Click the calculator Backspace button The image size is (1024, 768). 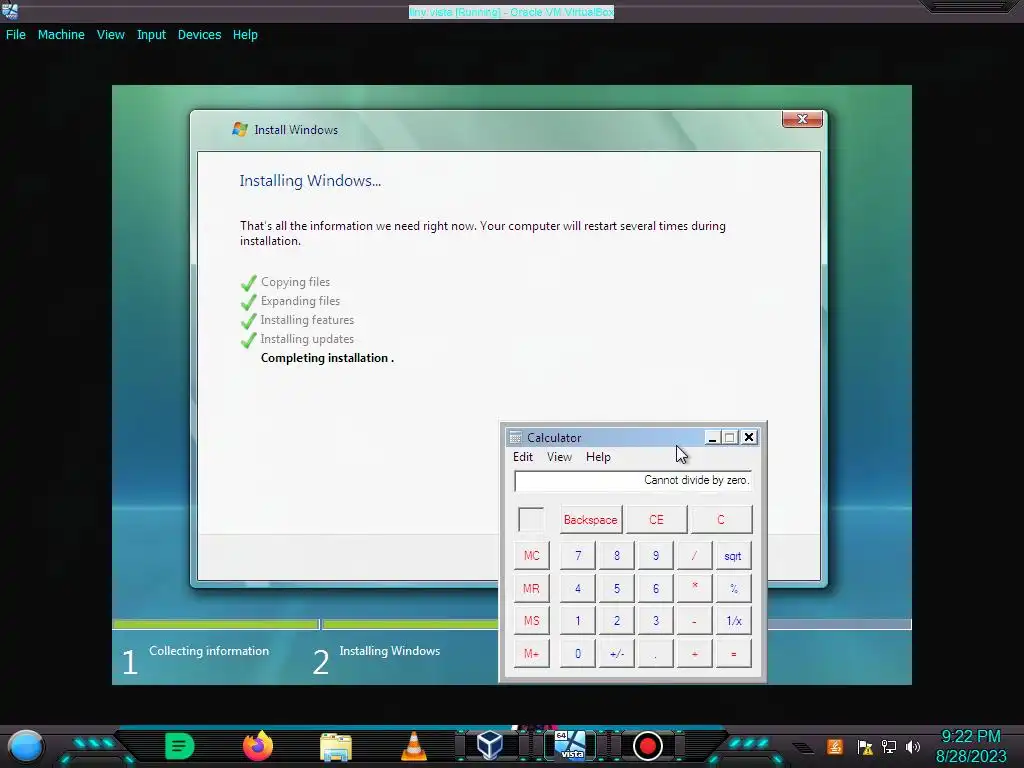[590, 520]
